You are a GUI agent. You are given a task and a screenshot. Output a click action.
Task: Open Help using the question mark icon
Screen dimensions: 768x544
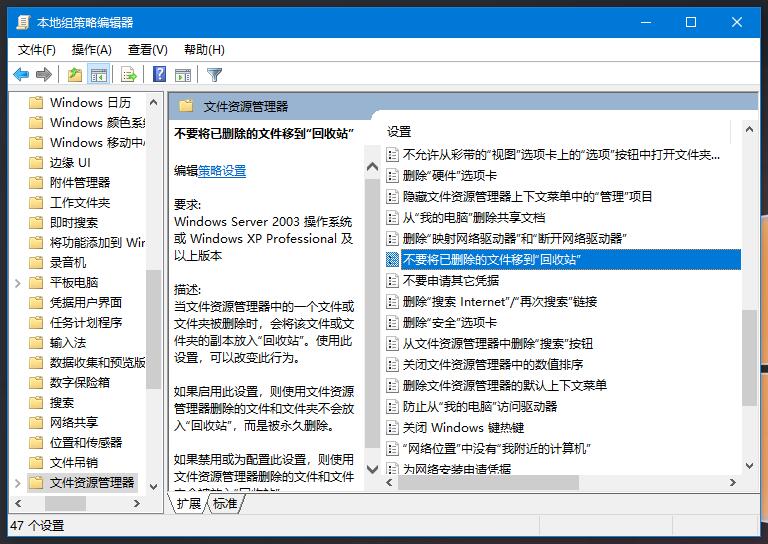pyautogui.click(x=159, y=74)
